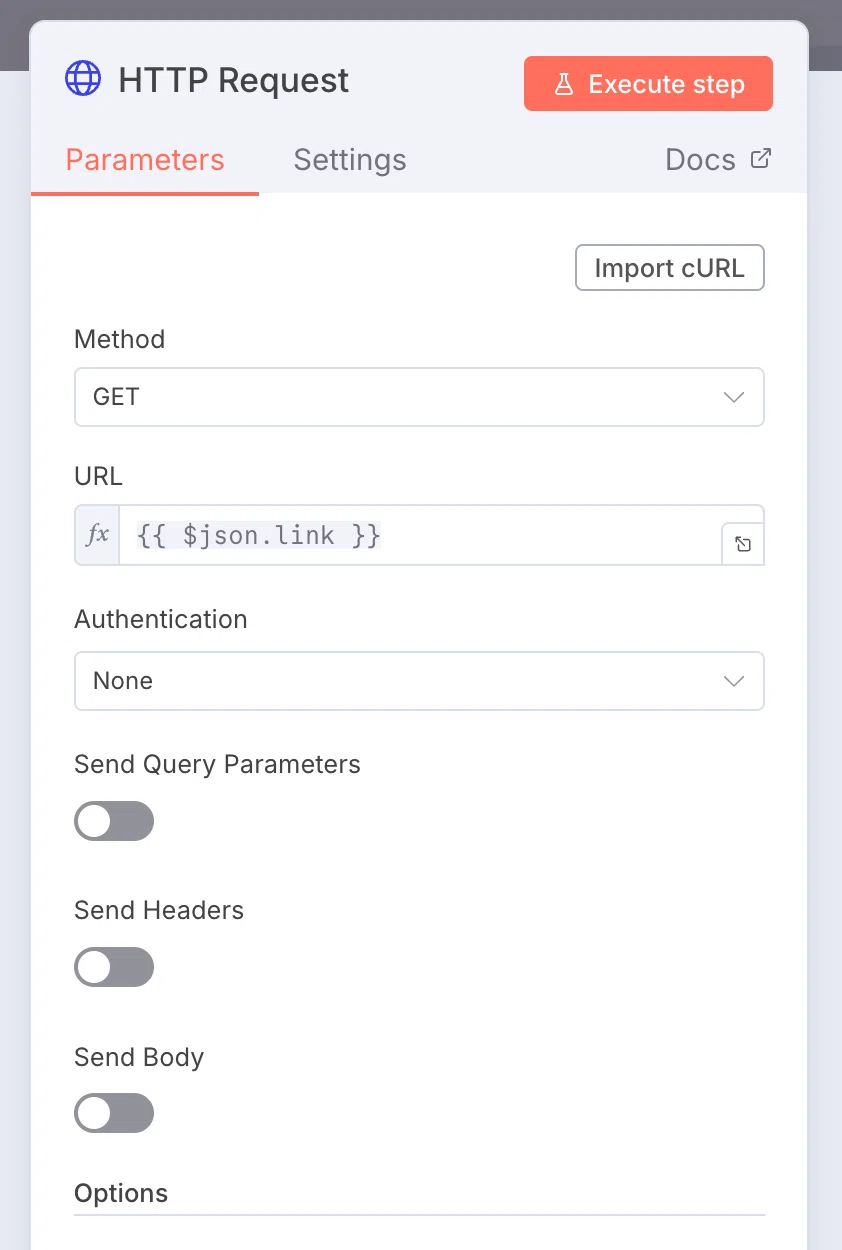The image size is (842, 1250).
Task: Click the fx expression icon in URL
Action: [97, 535]
